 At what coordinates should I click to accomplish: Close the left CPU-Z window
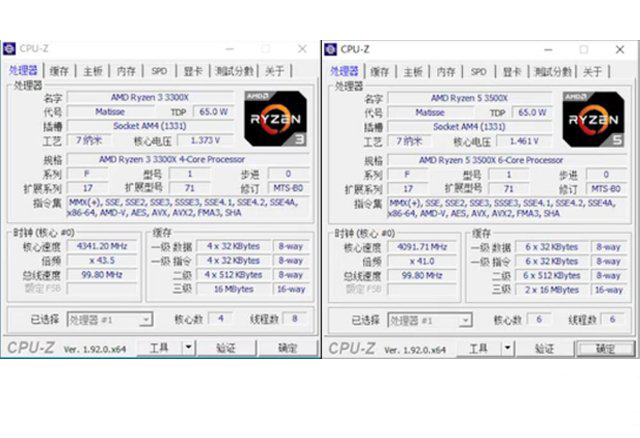(x=302, y=49)
